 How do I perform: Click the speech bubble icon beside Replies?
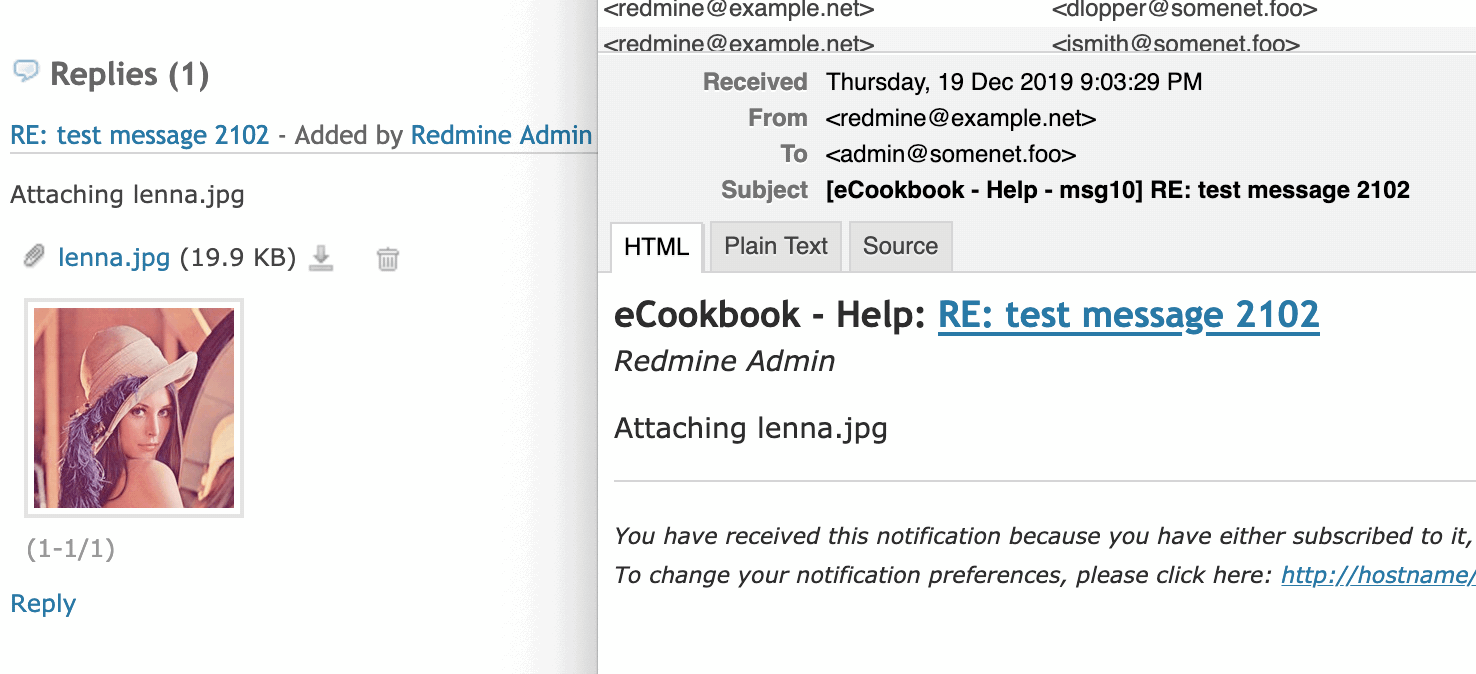click(26, 71)
